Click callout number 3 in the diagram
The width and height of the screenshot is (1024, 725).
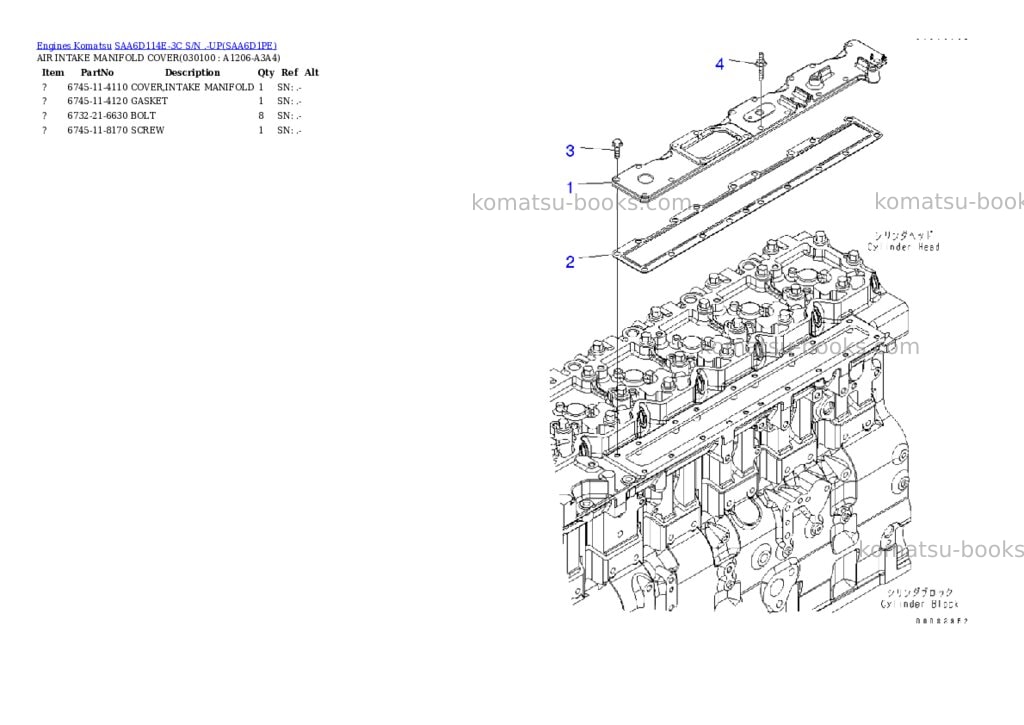click(x=570, y=151)
